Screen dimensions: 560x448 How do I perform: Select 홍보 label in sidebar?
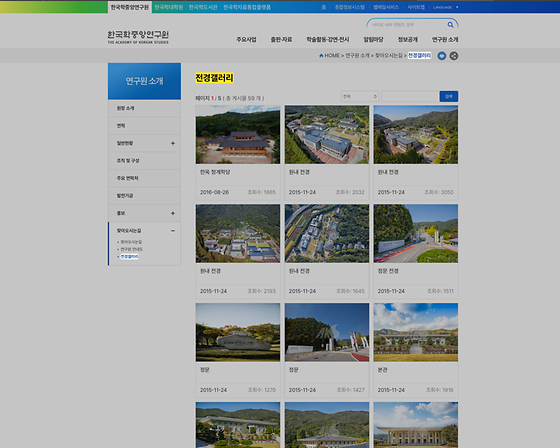point(121,213)
